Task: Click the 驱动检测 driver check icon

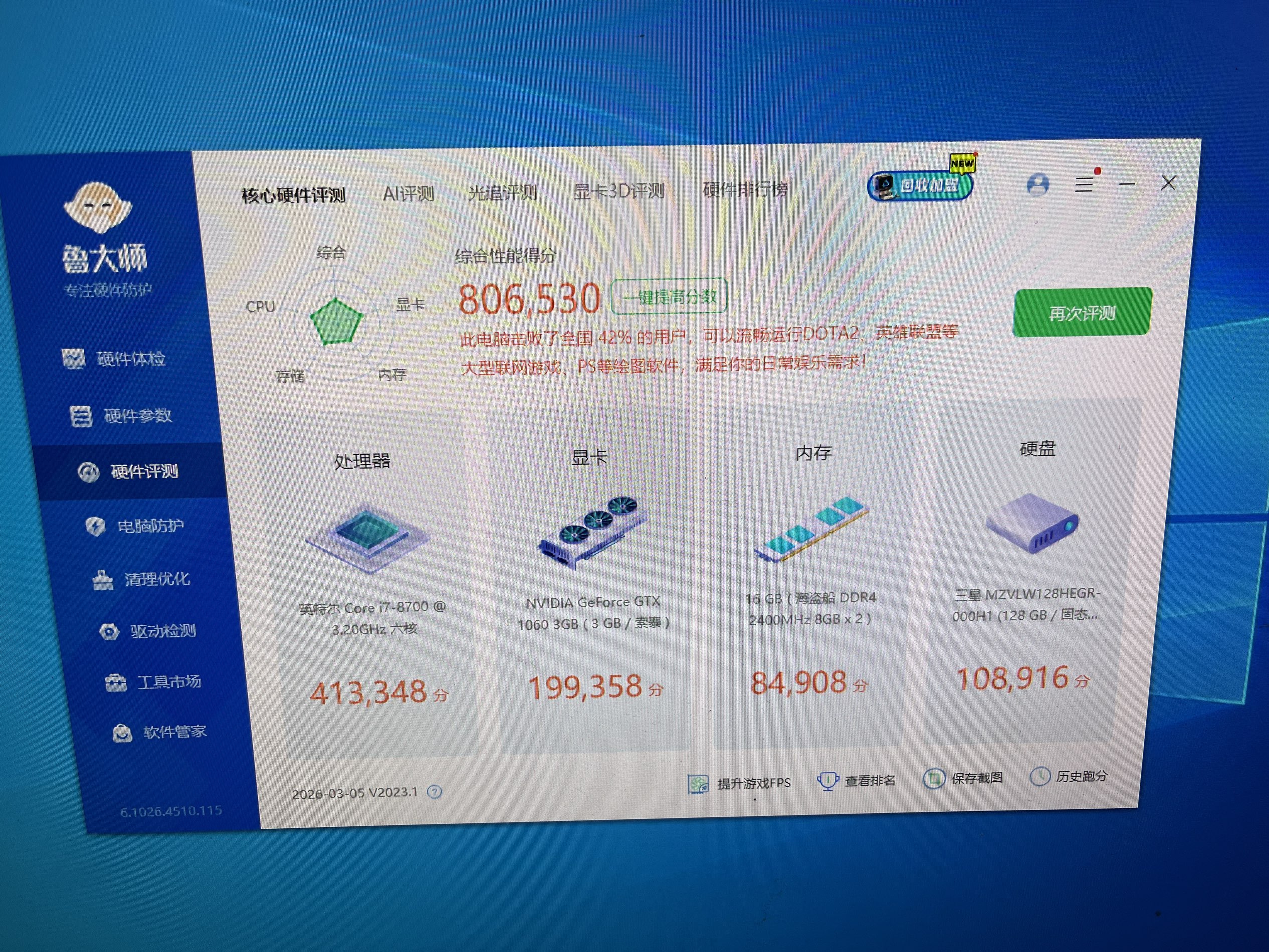Action: point(109,631)
